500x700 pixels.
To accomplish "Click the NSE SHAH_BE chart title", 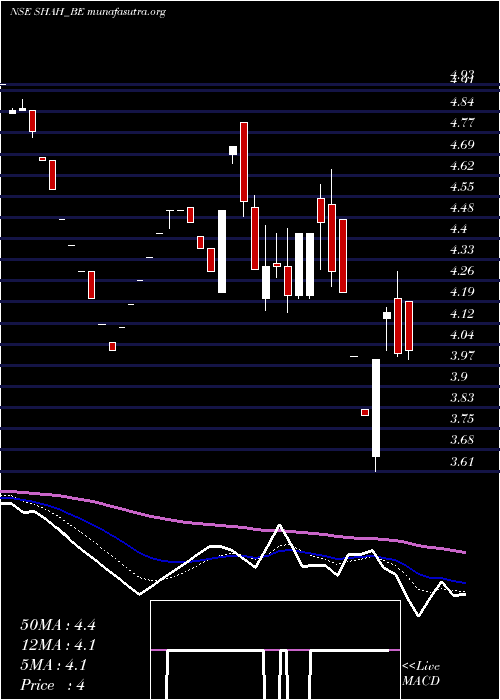I will point(88,12).
